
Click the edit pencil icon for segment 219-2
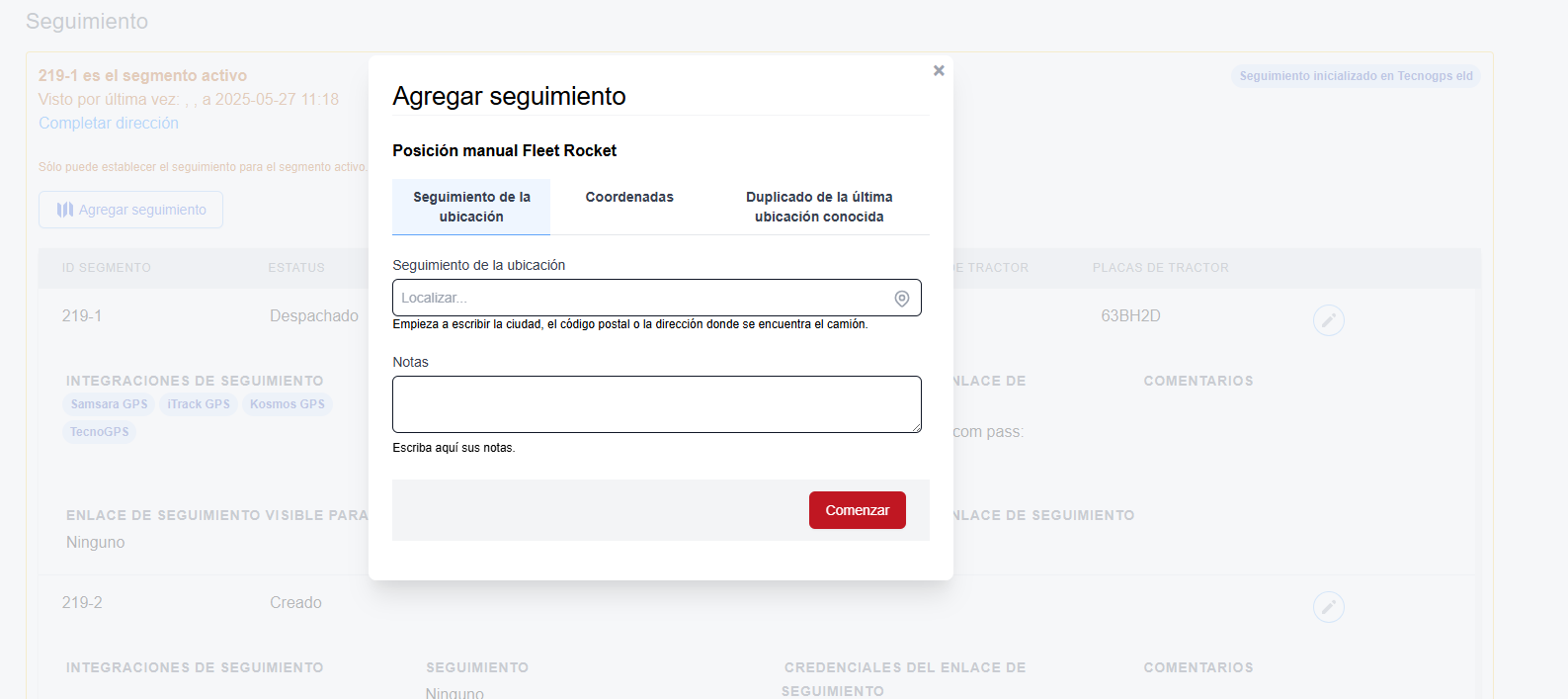pyautogui.click(x=1328, y=607)
